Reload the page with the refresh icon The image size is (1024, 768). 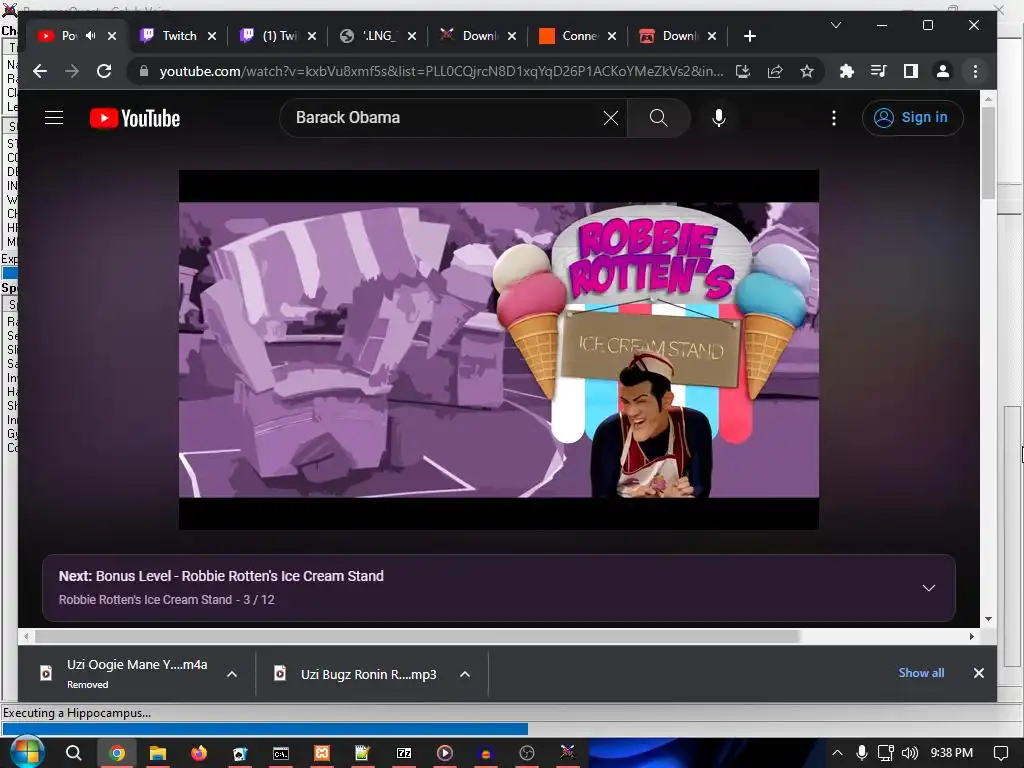(104, 71)
